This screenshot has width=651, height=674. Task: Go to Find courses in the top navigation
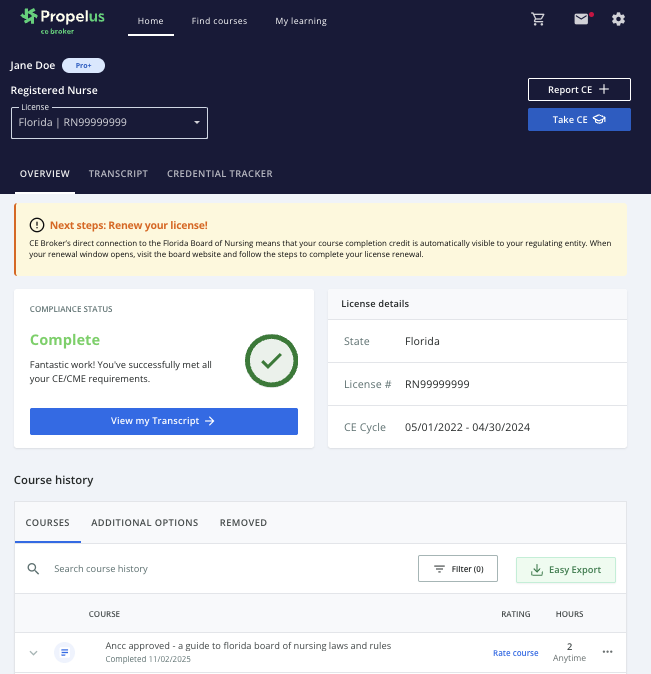pos(219,21)
